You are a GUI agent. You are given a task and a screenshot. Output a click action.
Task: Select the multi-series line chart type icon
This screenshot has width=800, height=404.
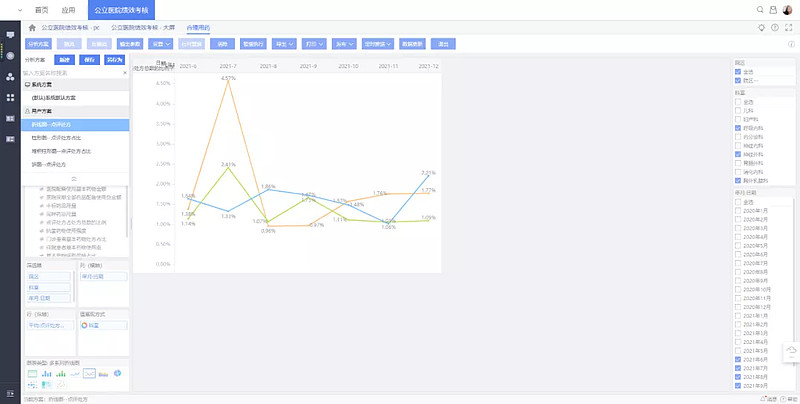89,373
